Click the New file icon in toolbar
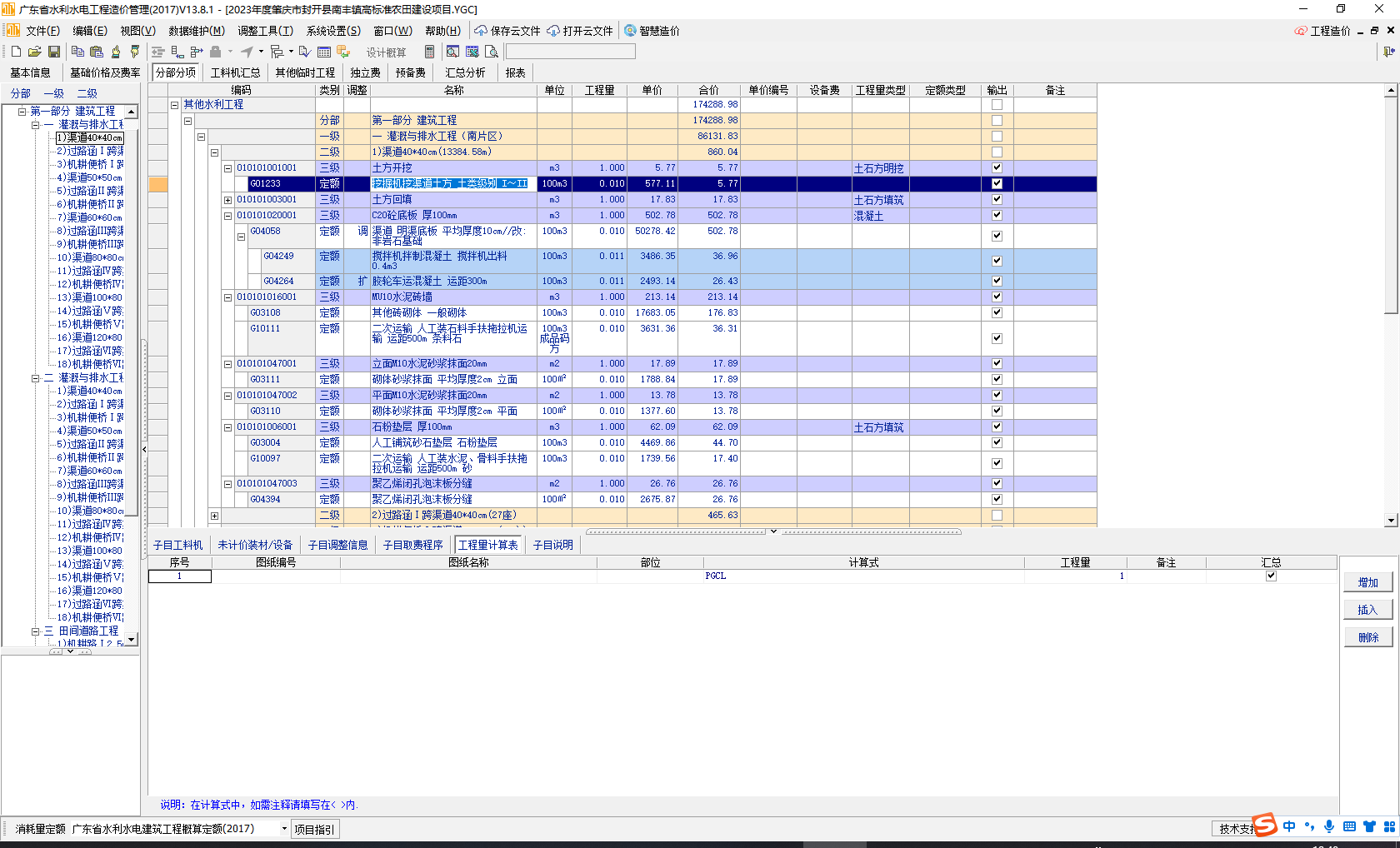This screenshot has height=848, width=1400. (x=16, y=52)
